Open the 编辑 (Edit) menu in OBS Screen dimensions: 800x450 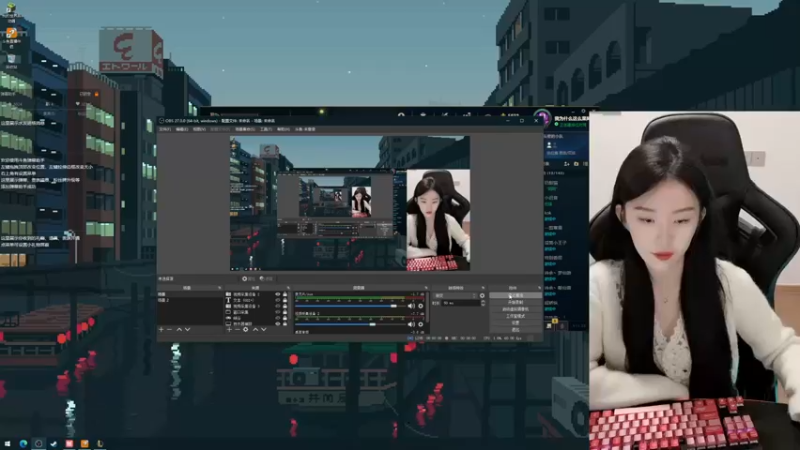tap(182, 129)
